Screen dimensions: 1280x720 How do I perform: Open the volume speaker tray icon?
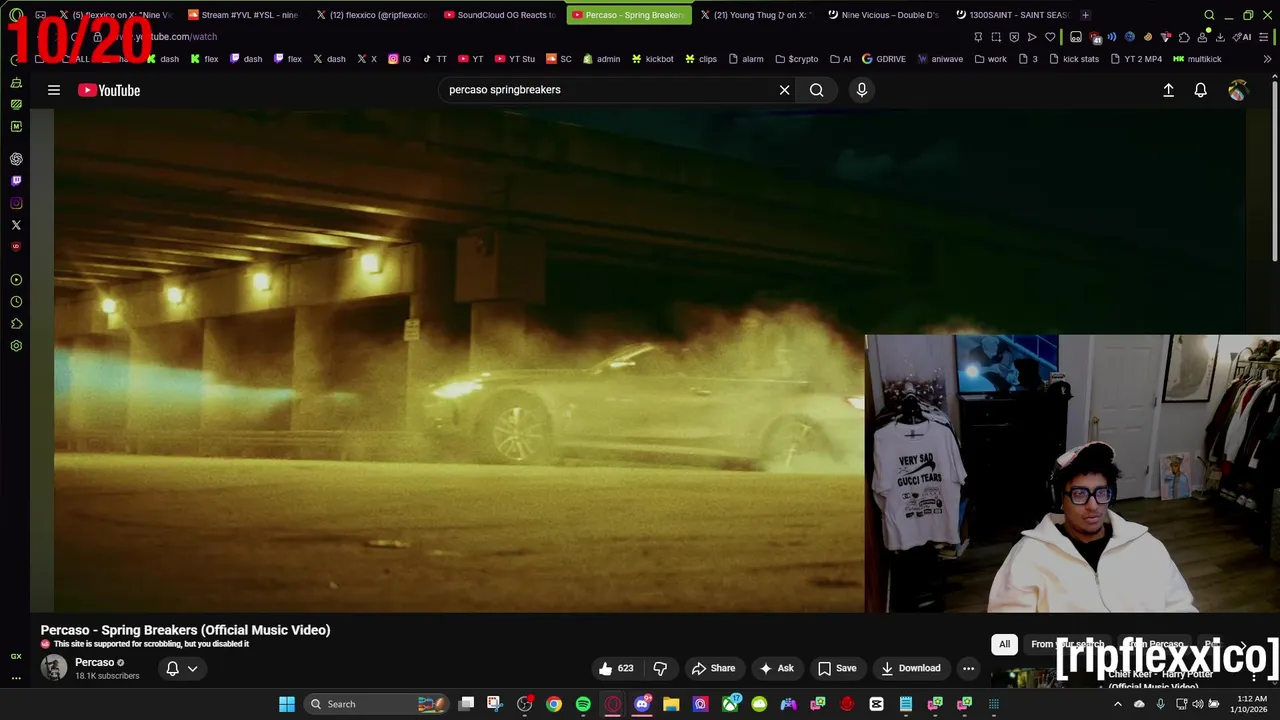[x=1198, y=704]
